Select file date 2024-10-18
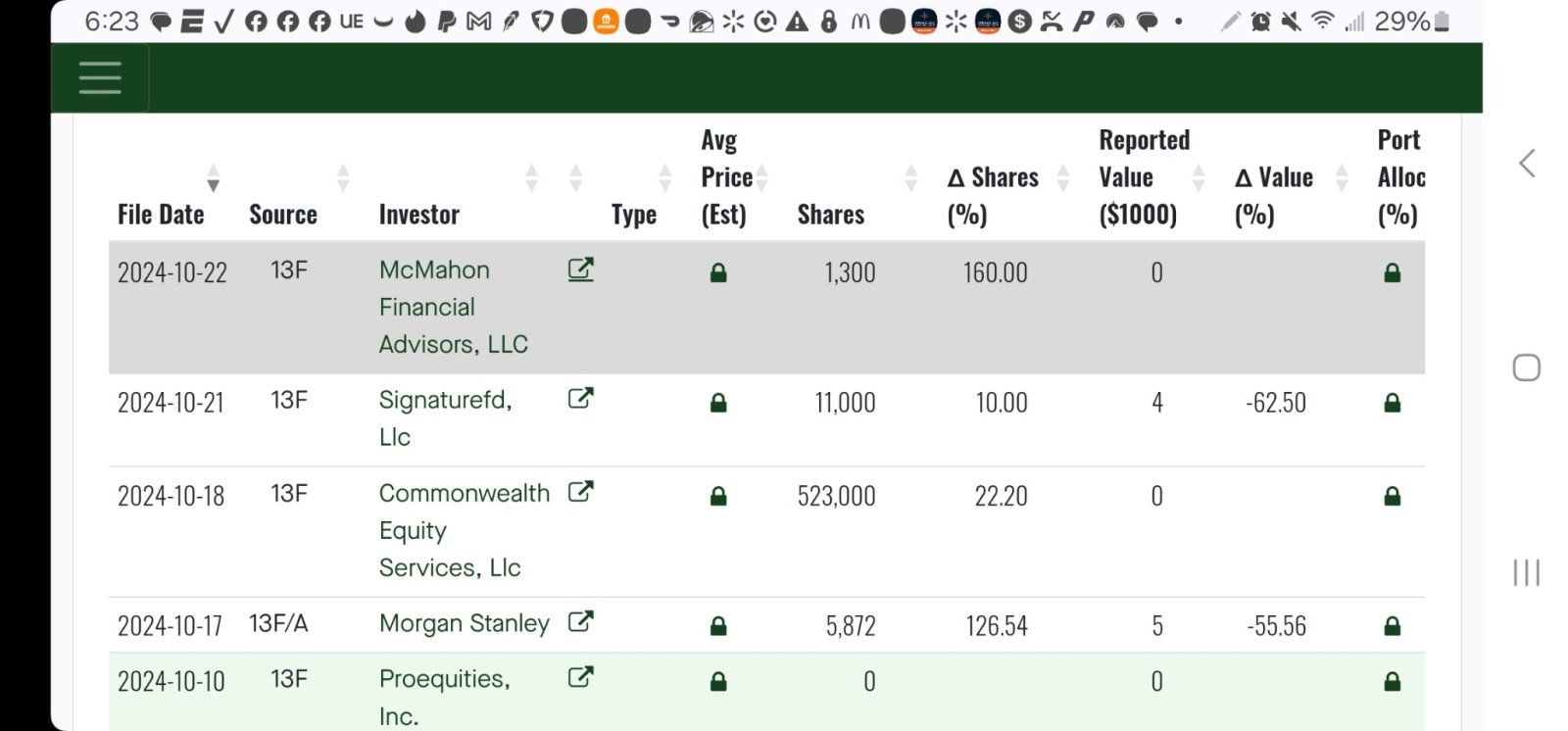The image size is (1568, 731). pos(171,496)
